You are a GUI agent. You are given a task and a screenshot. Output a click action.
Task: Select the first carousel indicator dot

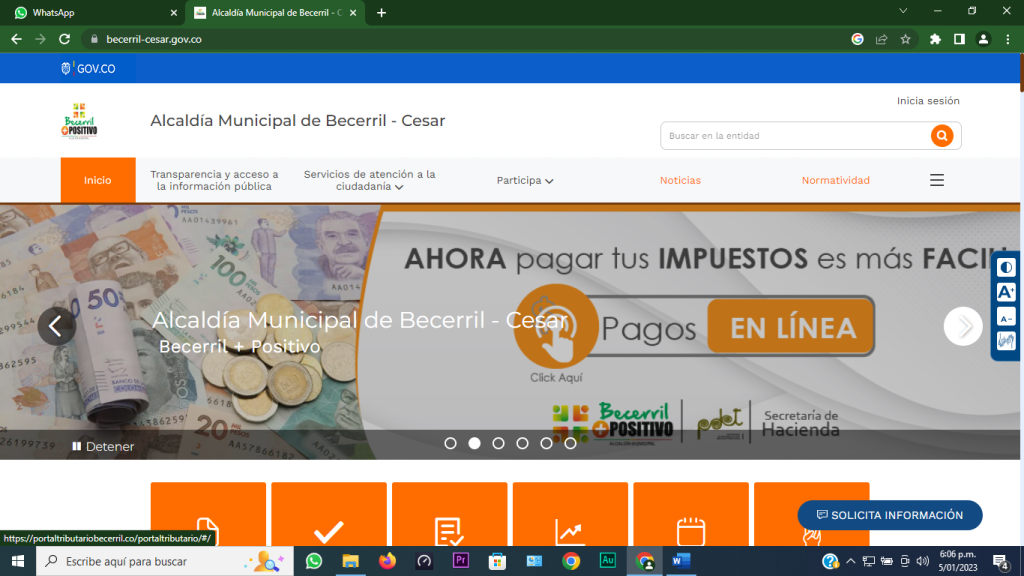point(450,443)
